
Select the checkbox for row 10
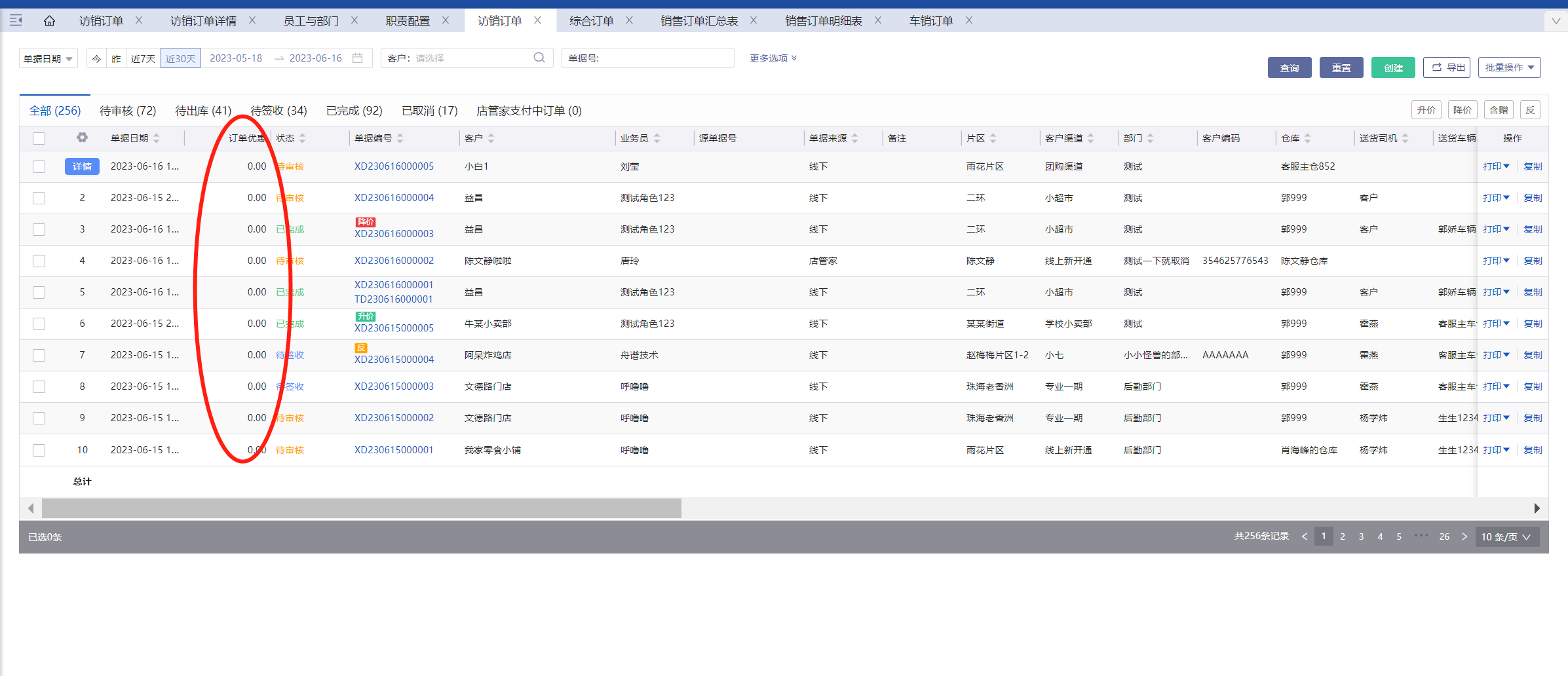pyautogui.click(x=39, y=450)
